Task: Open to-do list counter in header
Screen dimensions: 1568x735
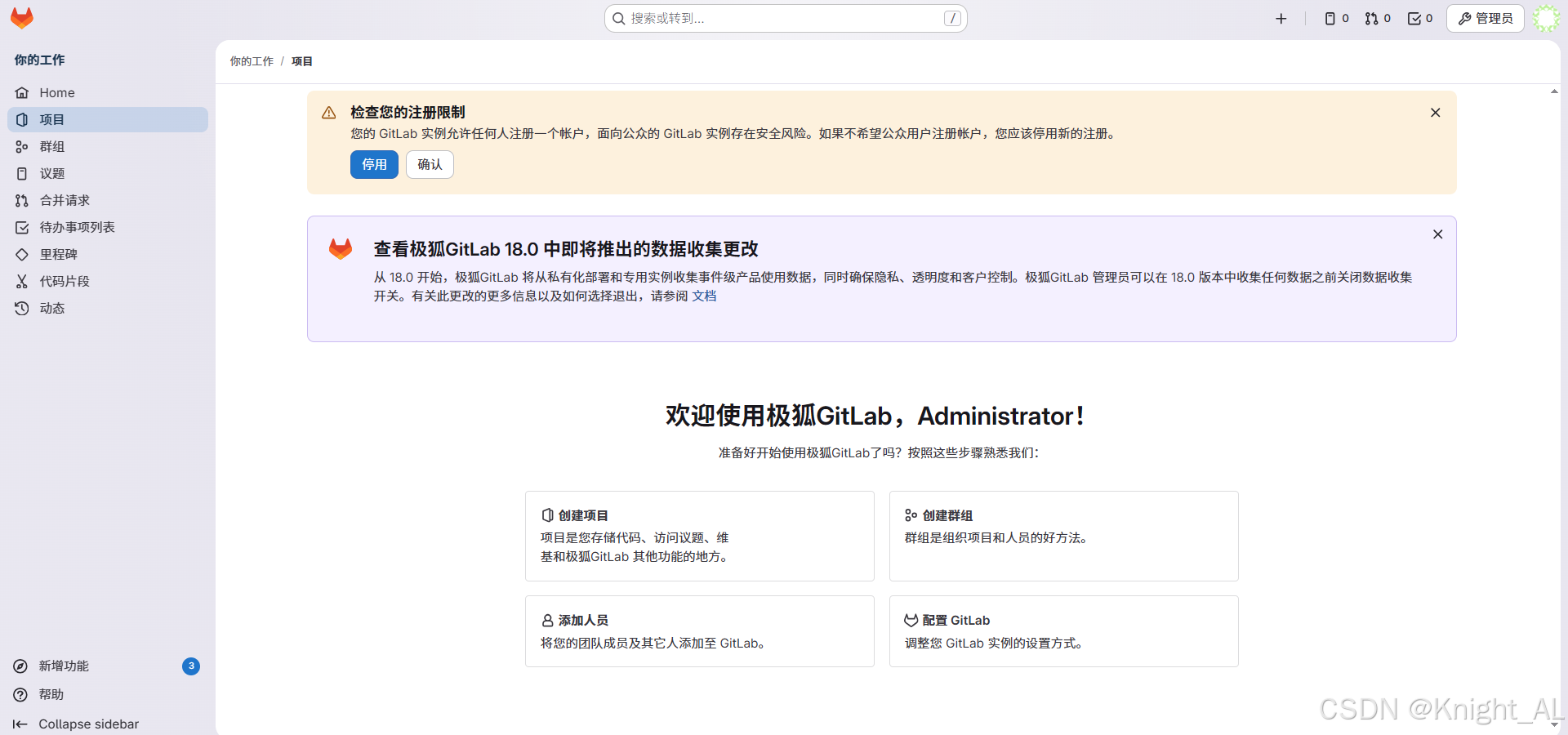Action: click(1420, 18)
